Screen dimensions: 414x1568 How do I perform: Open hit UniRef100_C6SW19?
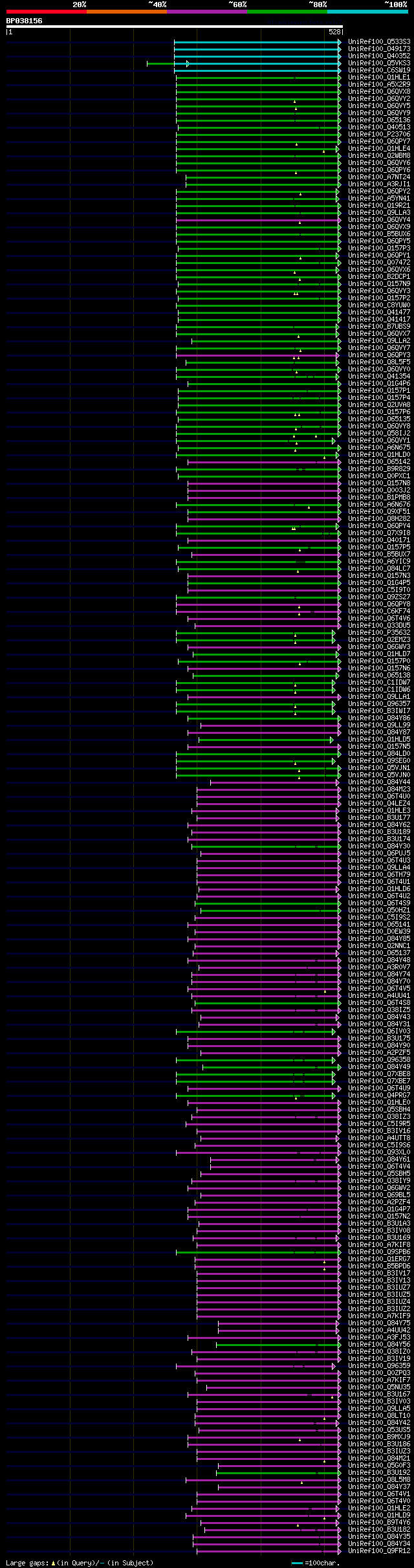pyautogui.click(x=379, y=70)
